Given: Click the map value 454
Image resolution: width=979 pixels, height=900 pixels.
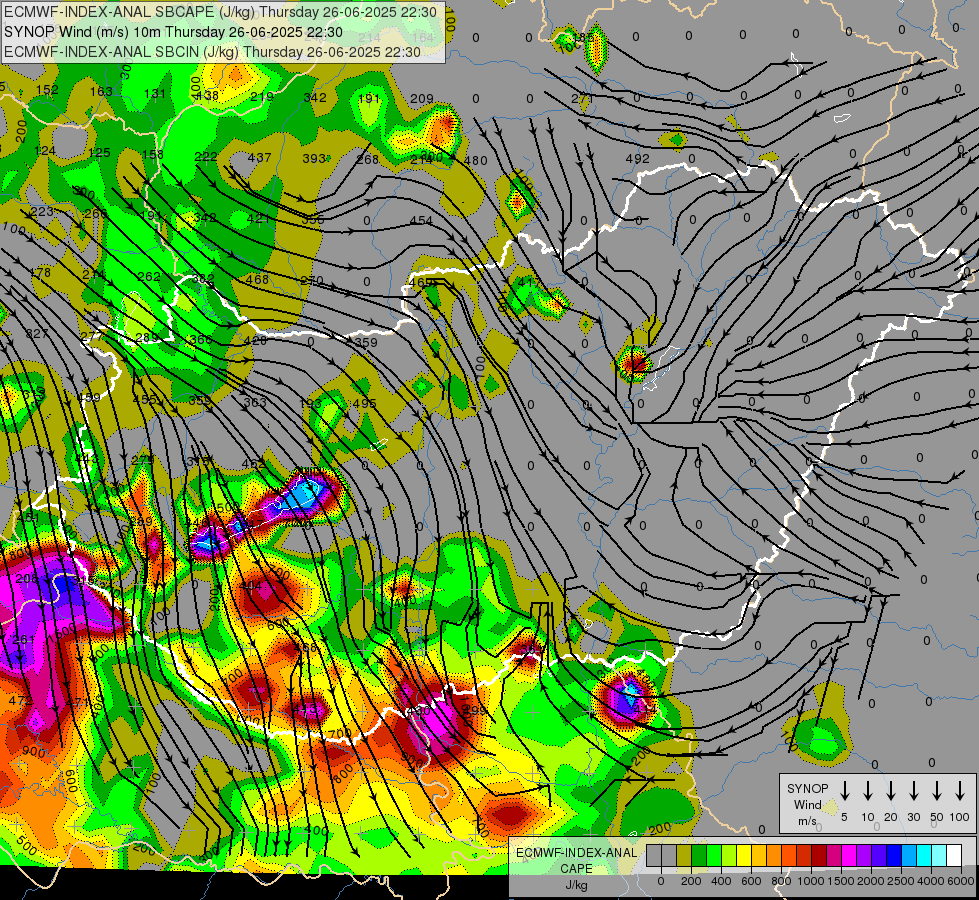Looking at the screenshot, I should click(421, 220).
